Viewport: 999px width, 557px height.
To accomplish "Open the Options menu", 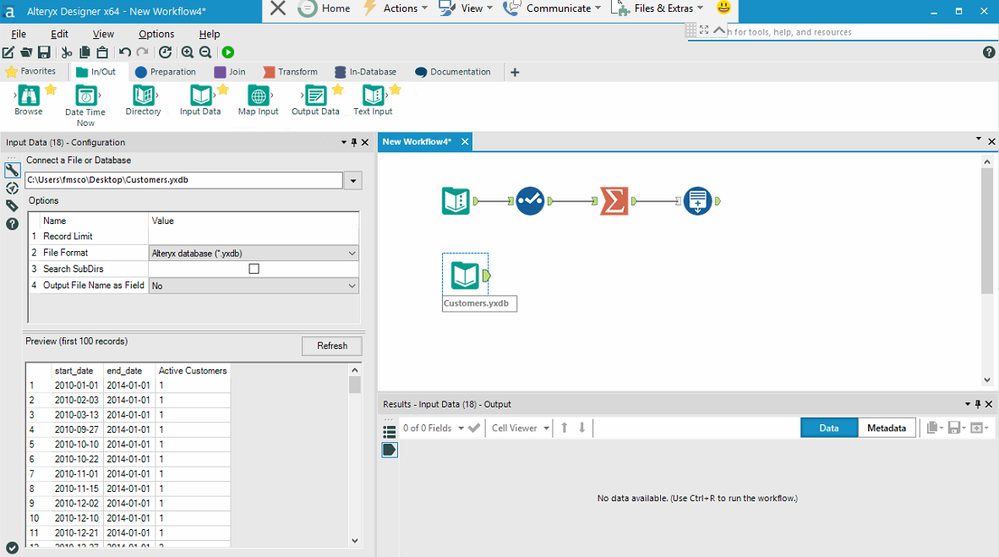I will tap(156, 34).
